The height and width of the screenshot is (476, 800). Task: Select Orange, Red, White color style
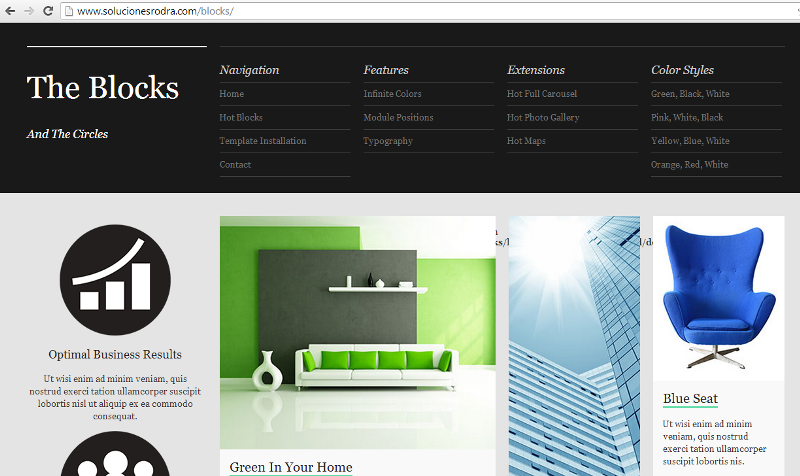point(689,164)
